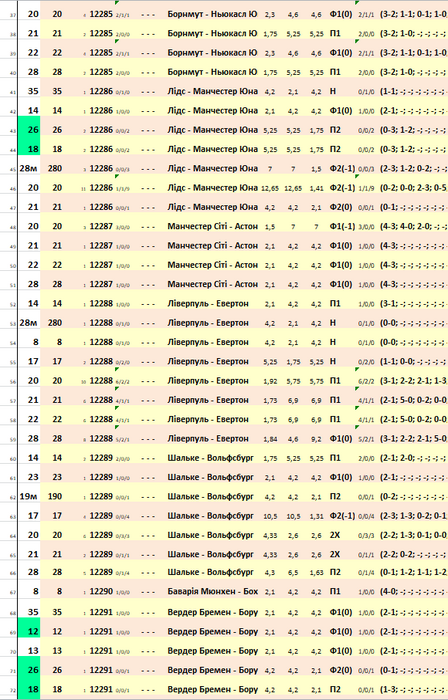
Task: Select the row 58 header number
Action: click(12, 421)
